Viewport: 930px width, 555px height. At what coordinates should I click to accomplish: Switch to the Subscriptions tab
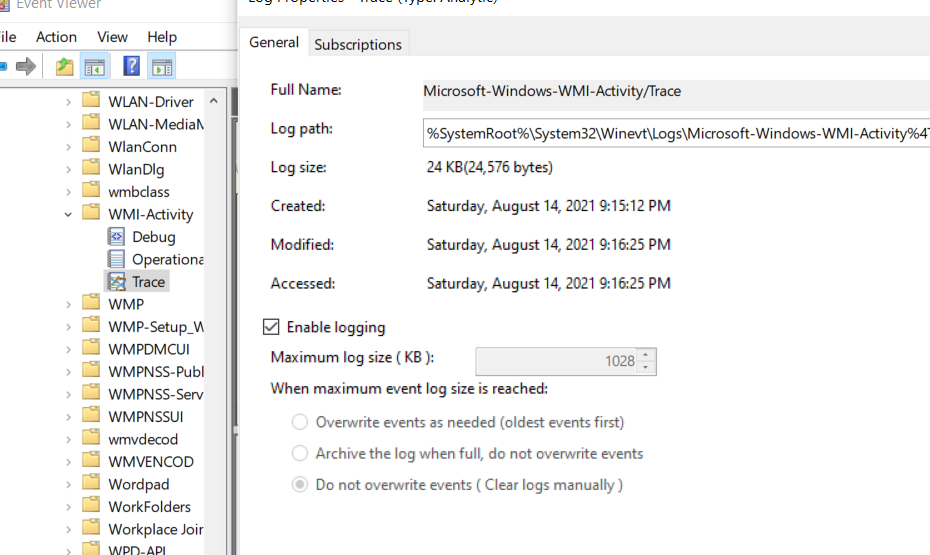point(358,44)
